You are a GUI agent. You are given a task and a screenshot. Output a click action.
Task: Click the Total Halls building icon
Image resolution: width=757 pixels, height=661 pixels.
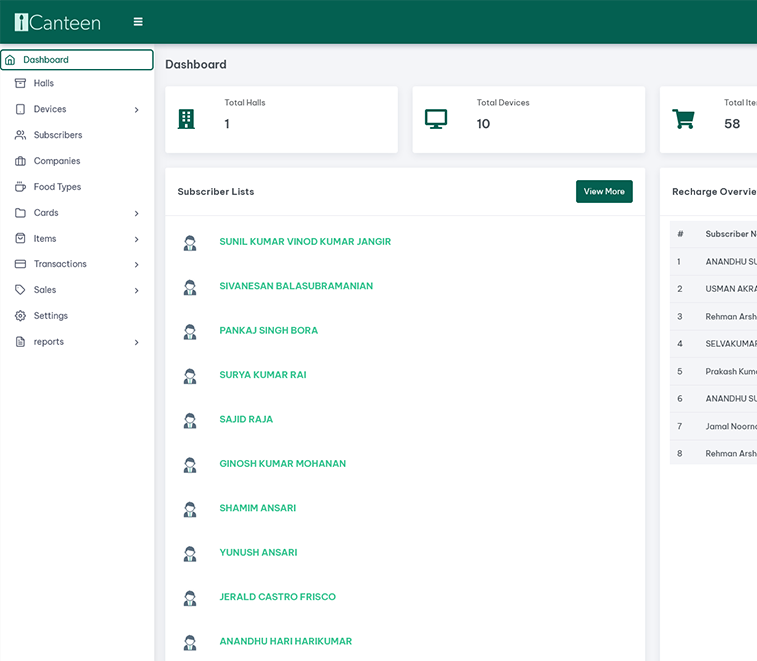pyautogui.click(x=186, y=119)
